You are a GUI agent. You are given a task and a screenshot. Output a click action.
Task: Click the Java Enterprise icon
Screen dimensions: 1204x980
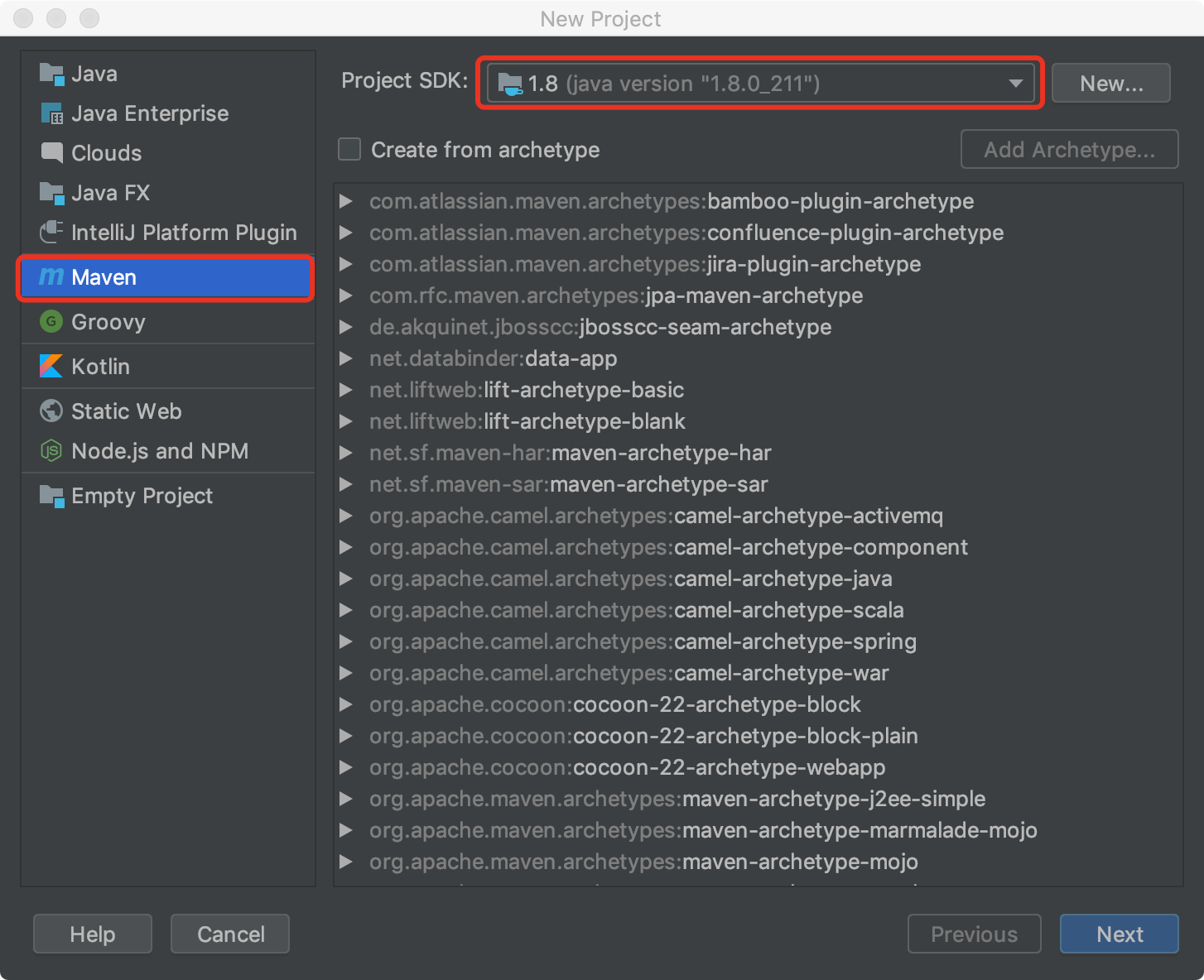[51, 113]
